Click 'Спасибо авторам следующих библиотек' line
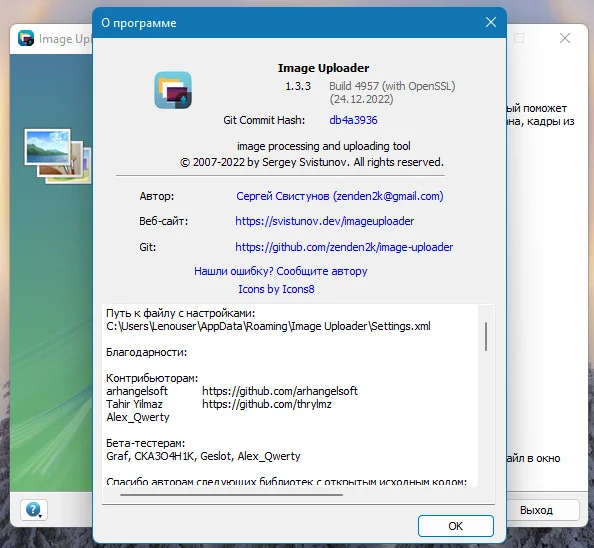 [287, 481]
